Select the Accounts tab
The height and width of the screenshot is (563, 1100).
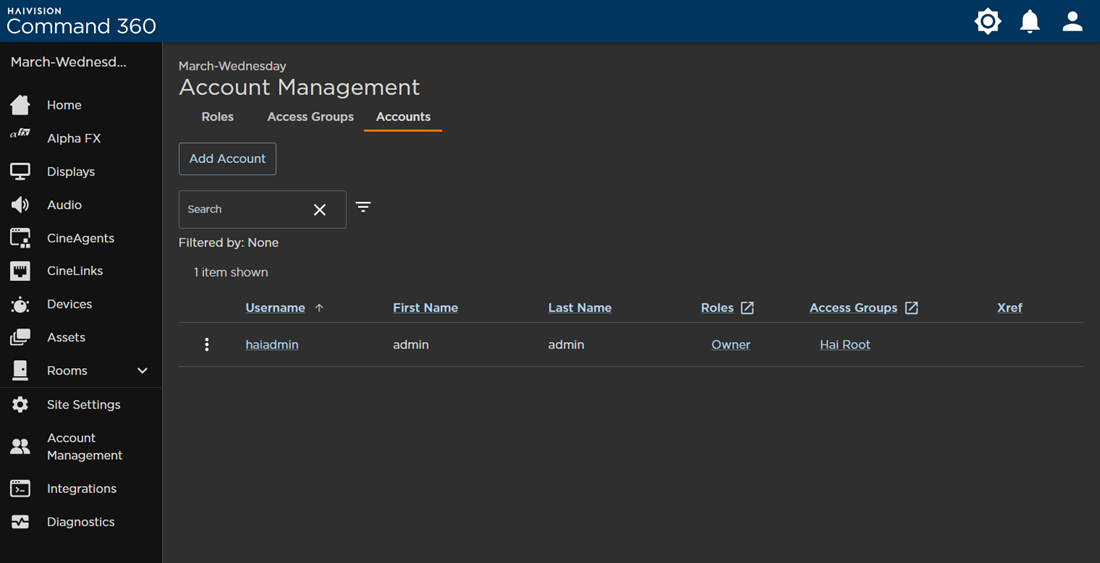tap(403, 117)
